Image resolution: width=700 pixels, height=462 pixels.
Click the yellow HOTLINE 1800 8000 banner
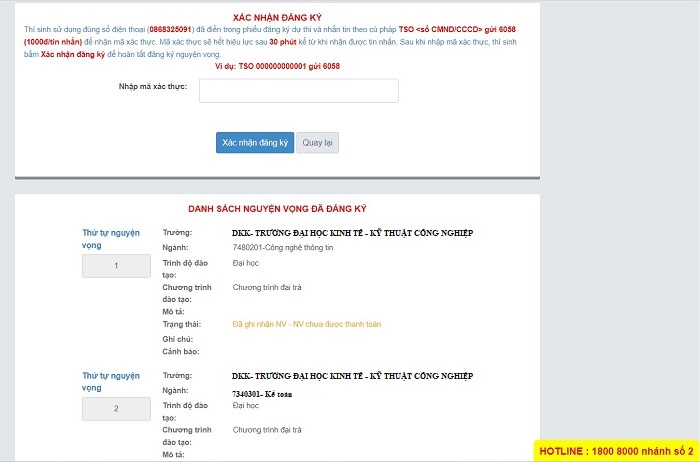click(x=616, y=451)
